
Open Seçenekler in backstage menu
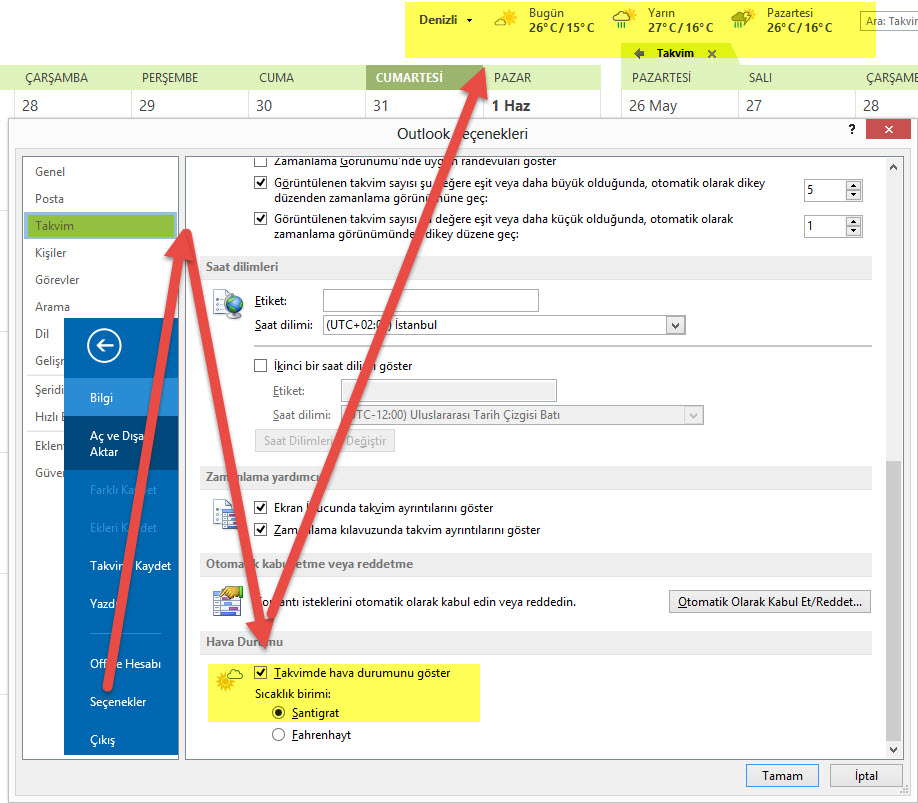point(121,702)
